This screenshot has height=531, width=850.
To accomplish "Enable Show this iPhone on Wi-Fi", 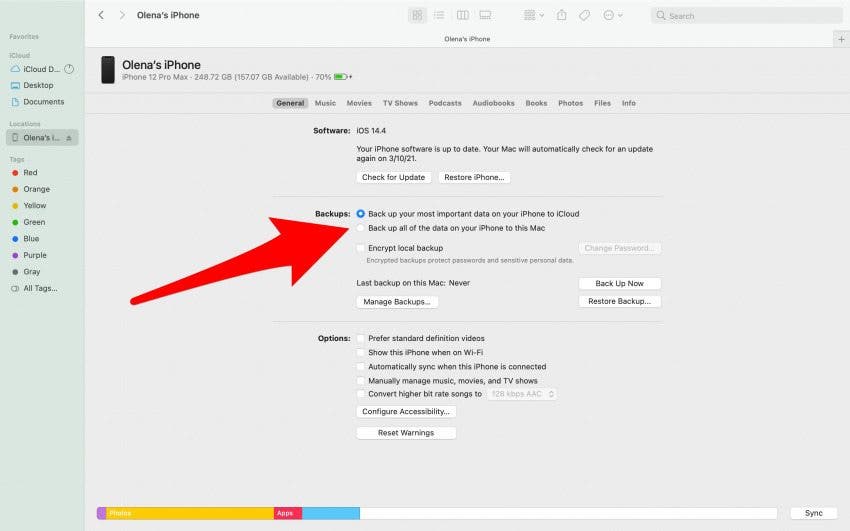I will [x=360, y=352].
